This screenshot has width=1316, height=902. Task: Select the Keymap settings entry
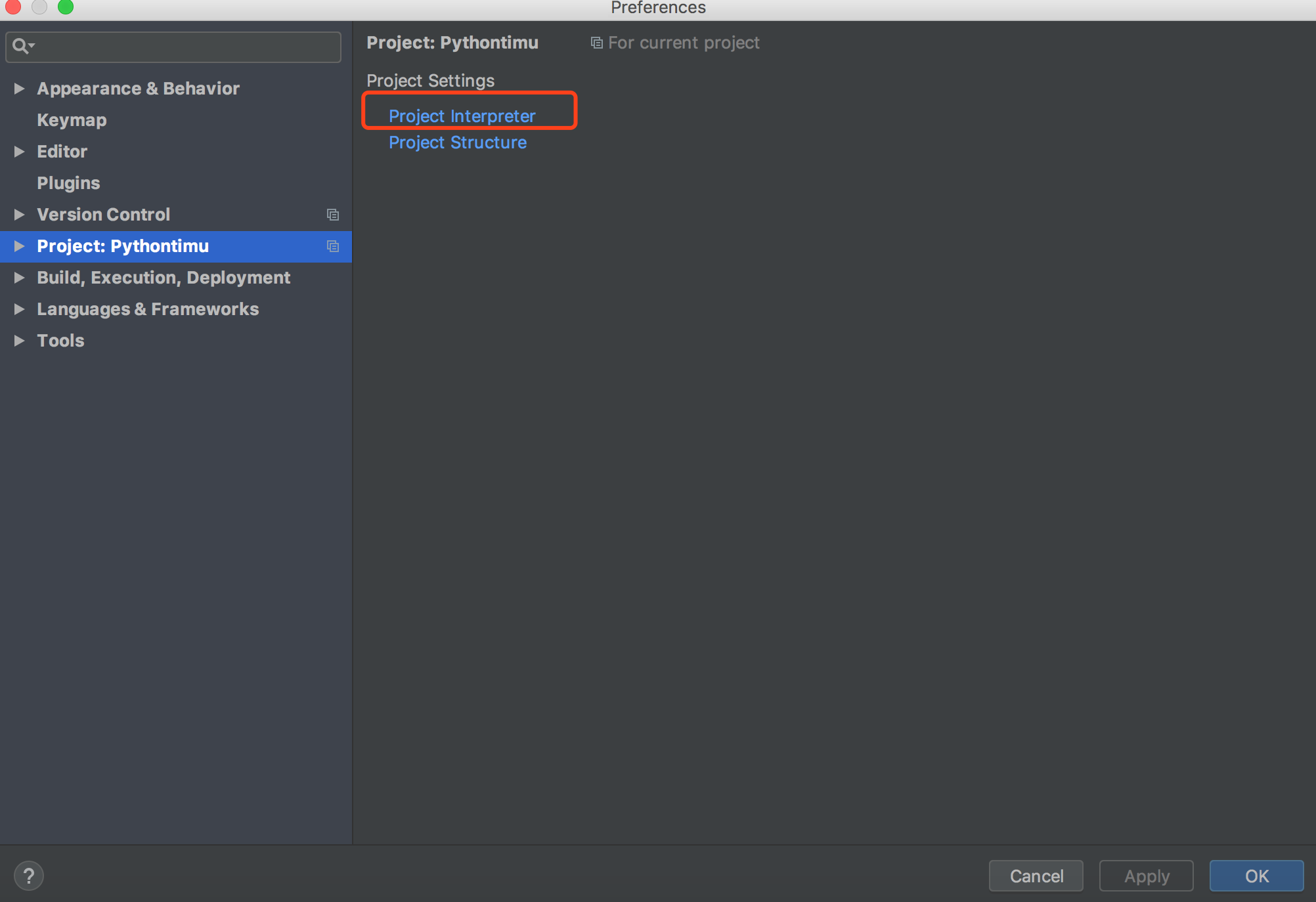[72, 119]
